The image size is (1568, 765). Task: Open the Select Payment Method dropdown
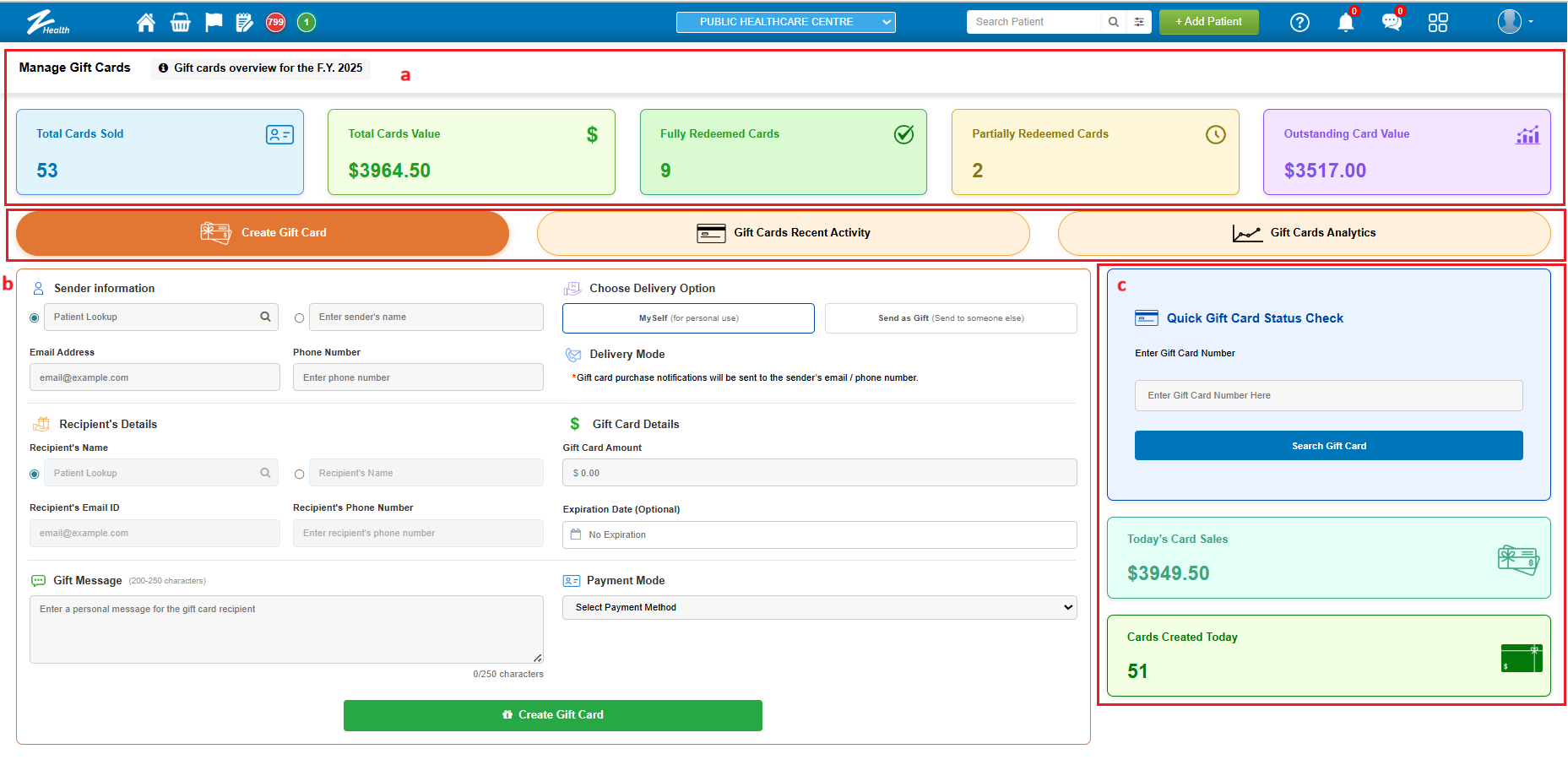click(x=819, y=607)
